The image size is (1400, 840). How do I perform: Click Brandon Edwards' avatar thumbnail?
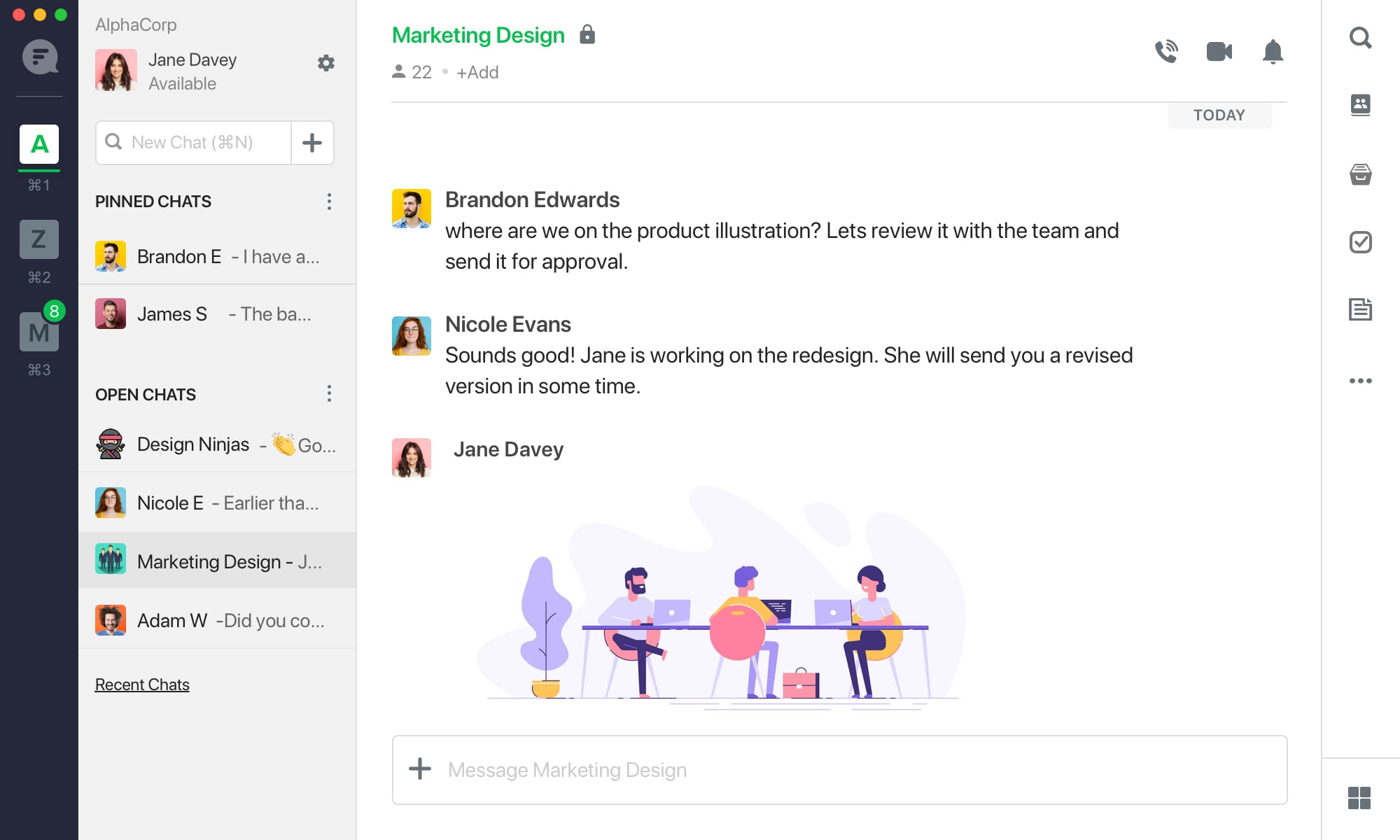412,208
